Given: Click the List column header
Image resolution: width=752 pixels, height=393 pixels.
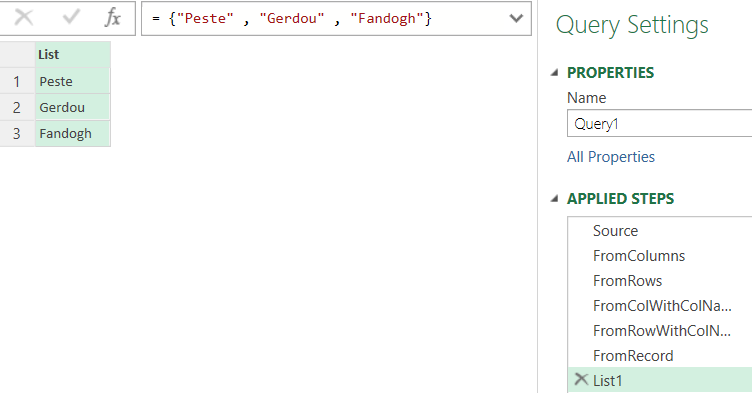Looking at the screenshot, I should tap(73, 54).
